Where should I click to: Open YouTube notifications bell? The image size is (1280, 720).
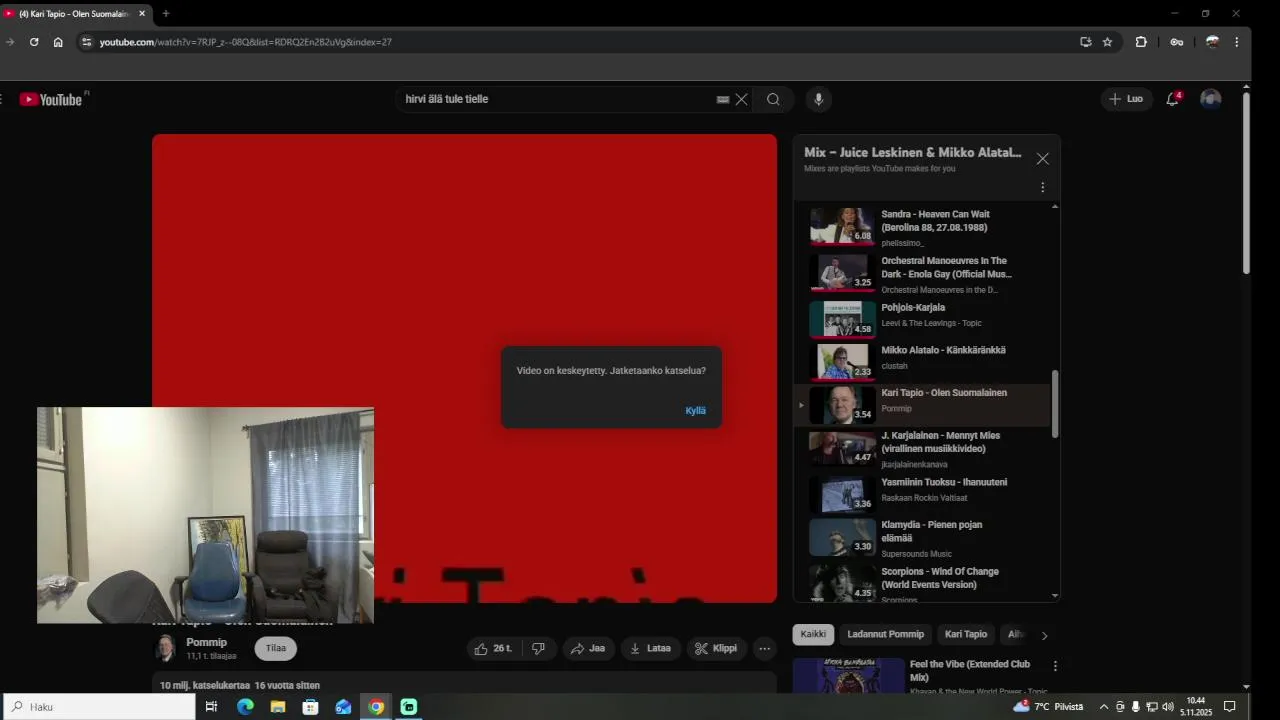pos(1173,99)
